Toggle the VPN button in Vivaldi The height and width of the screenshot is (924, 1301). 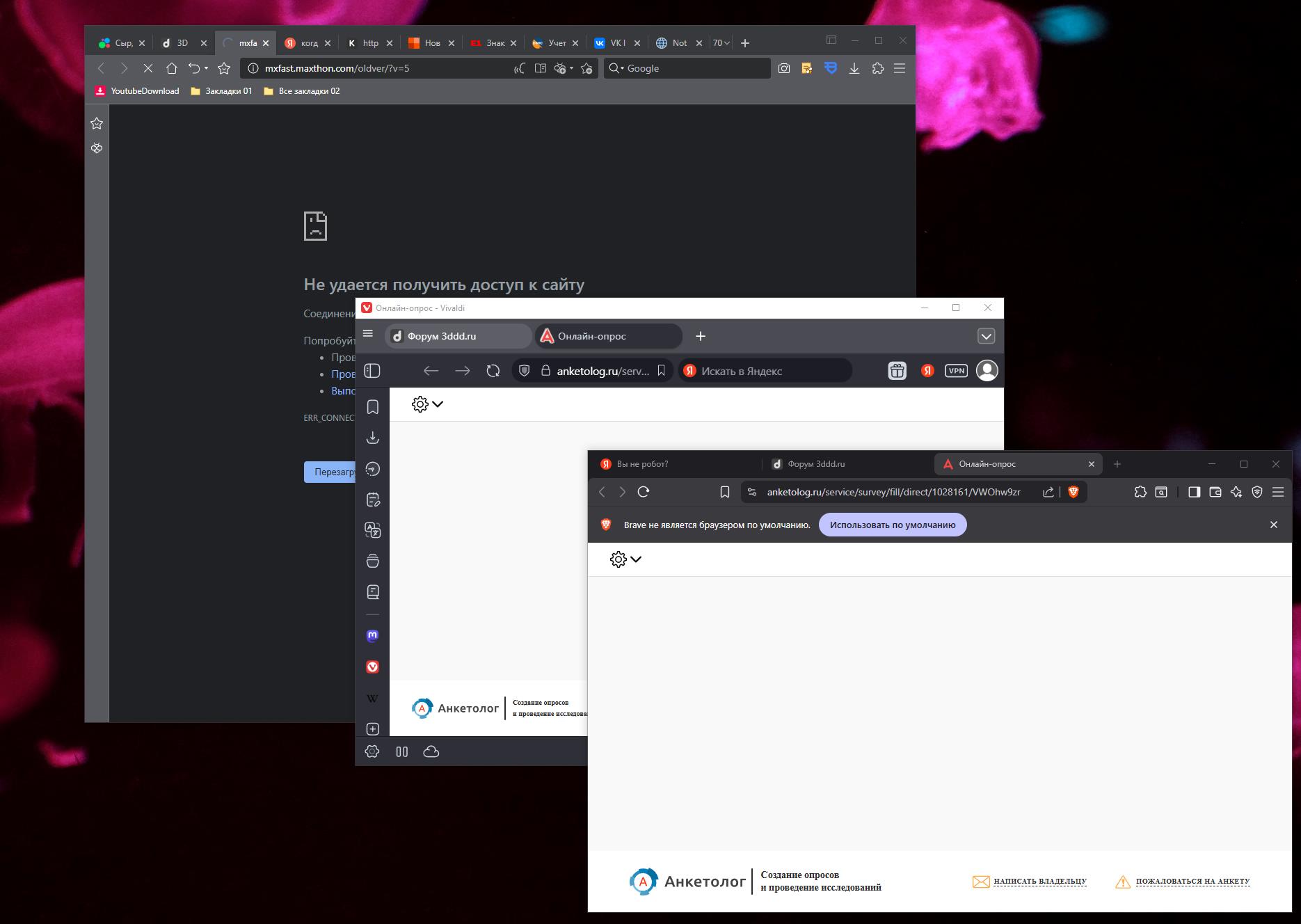coord(956,371)
